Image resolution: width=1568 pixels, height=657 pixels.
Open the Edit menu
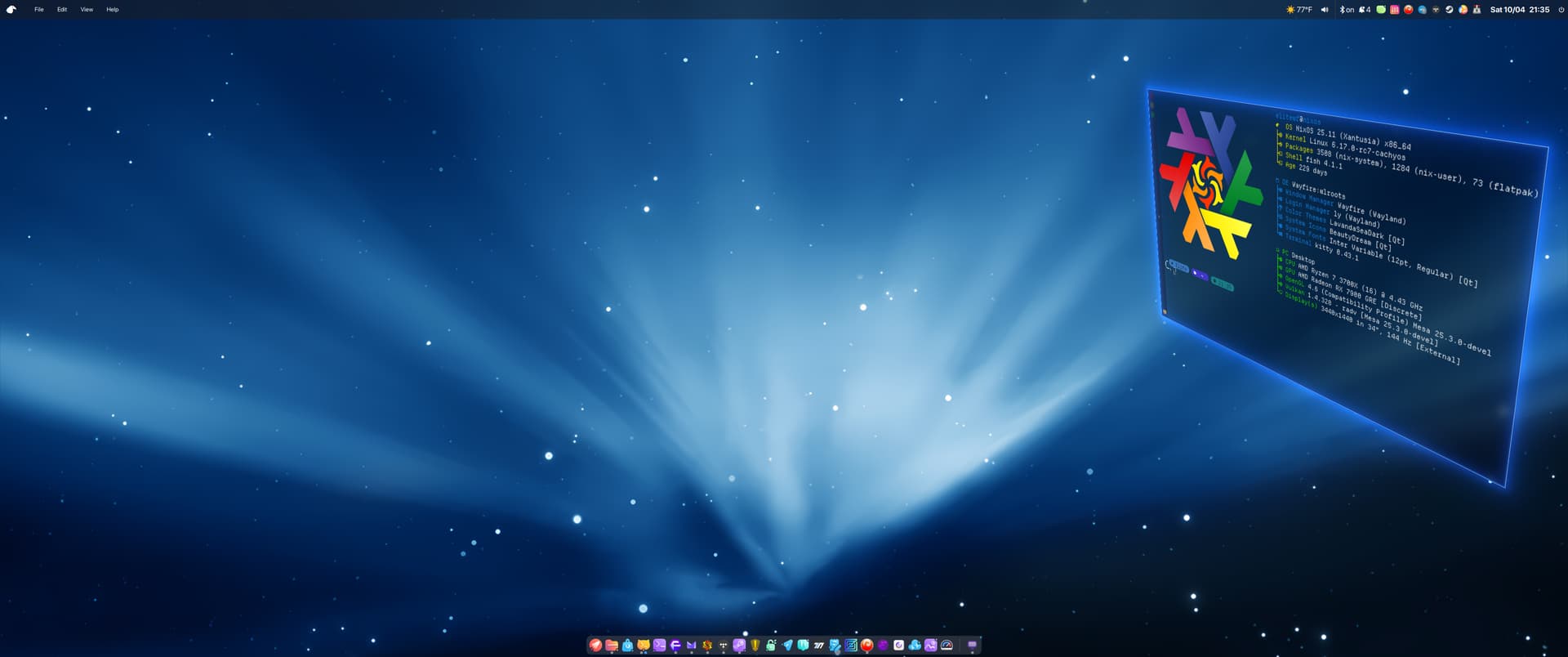62,10
